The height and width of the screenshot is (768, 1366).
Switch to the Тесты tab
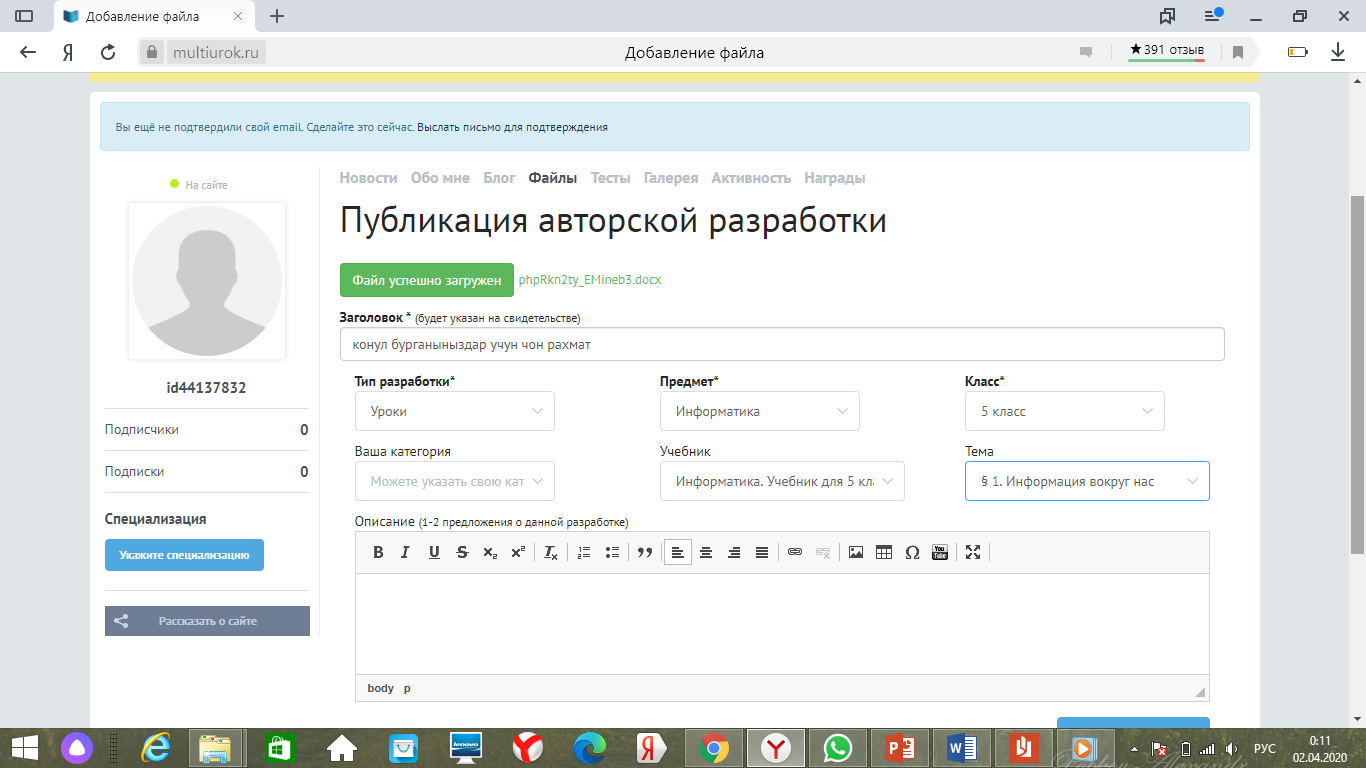(610, 178)
